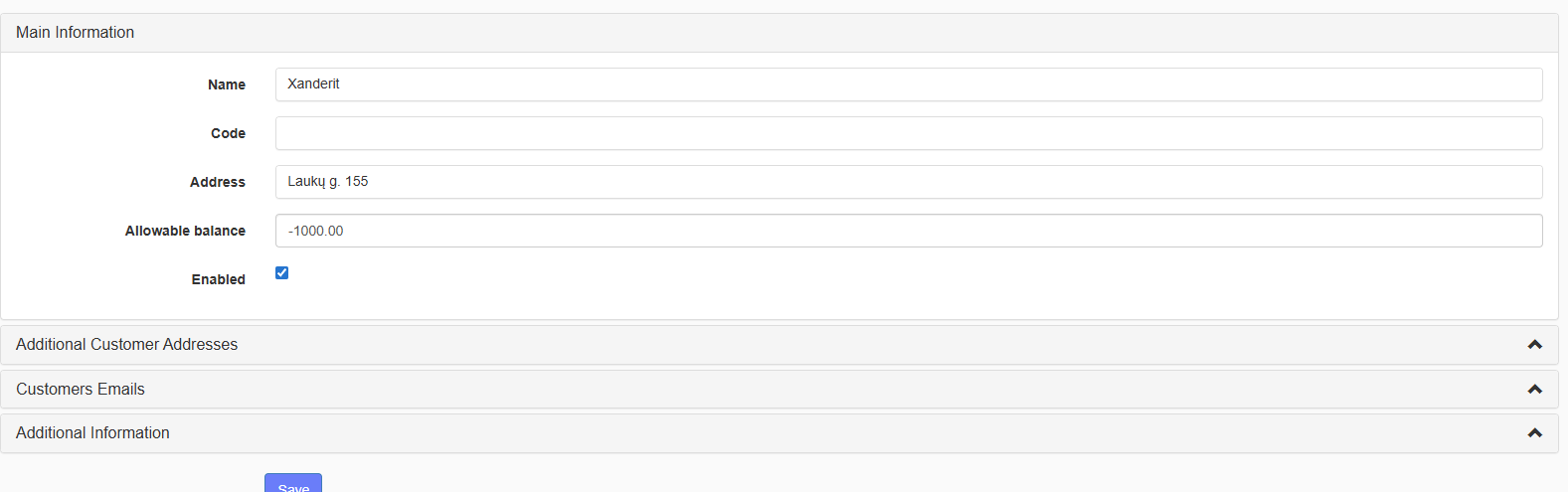Select the Address text box
Viewport: 1568px width, 492px height.
[908, 182]
